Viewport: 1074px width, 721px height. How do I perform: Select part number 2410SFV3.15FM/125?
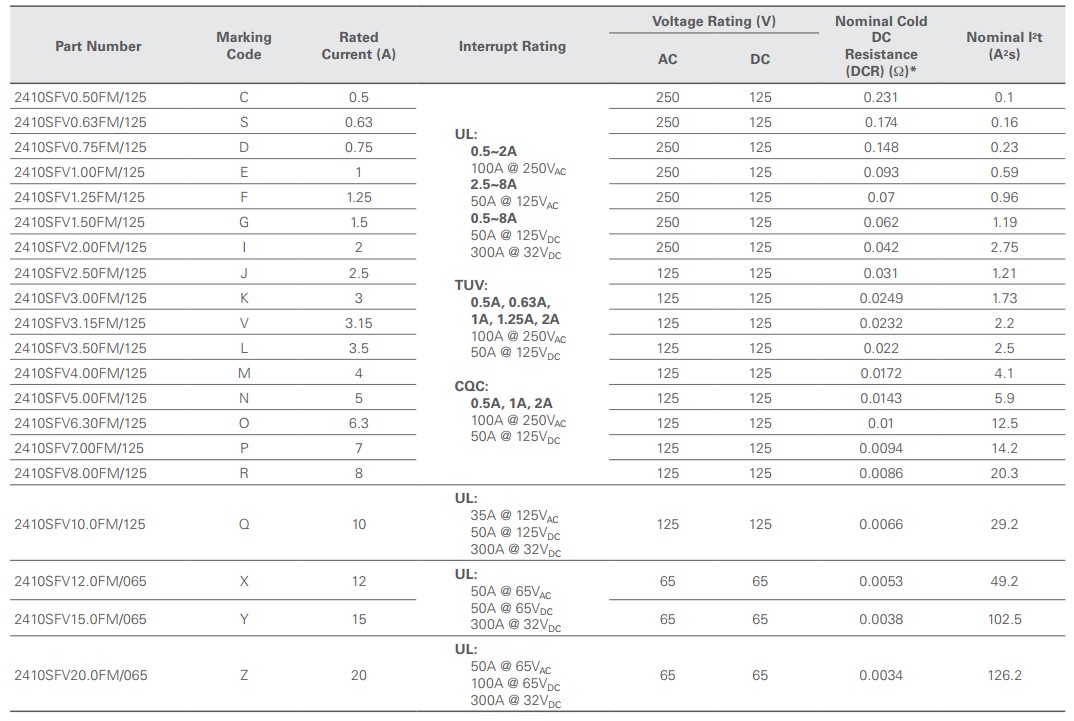tap(80, 323)
